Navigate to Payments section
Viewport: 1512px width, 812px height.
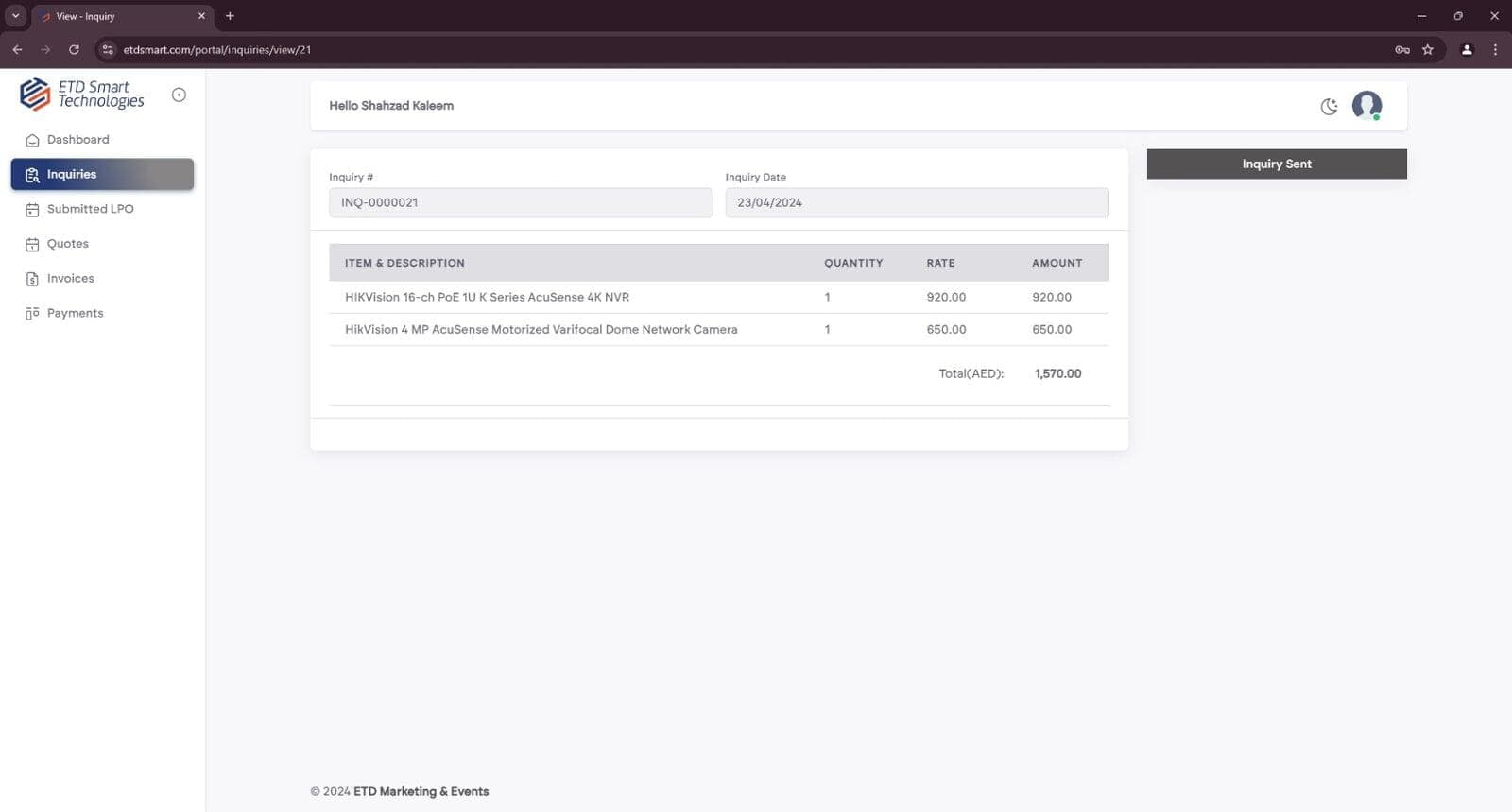(102, 314)
